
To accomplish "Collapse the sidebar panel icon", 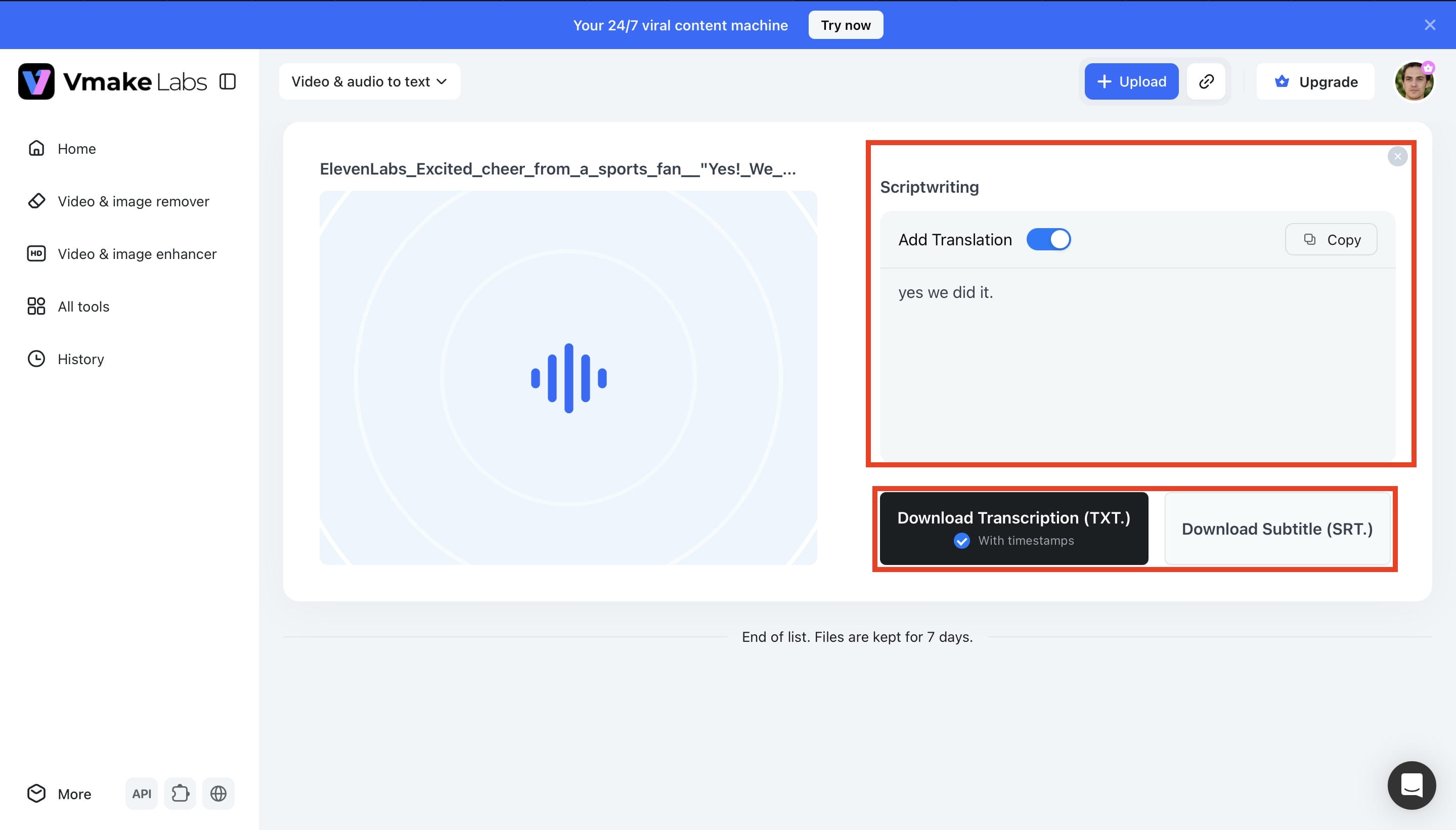I will (x=228, y=81).
